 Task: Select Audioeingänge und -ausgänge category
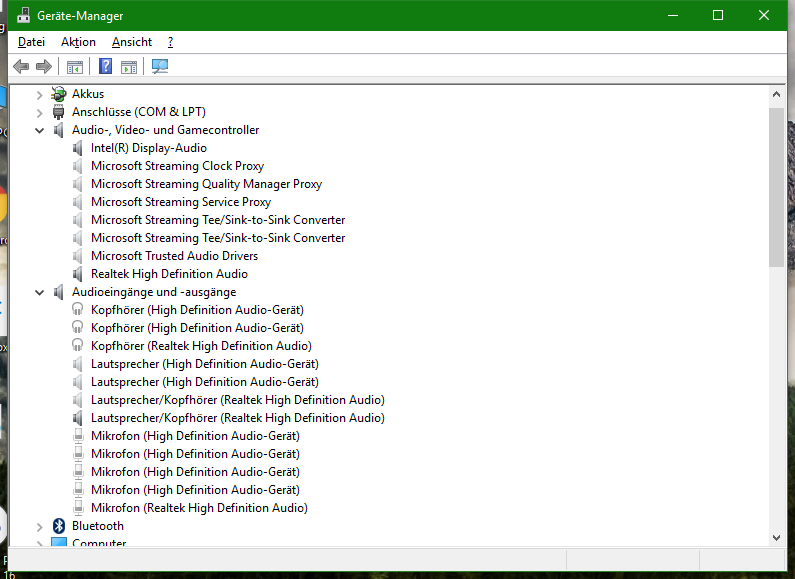click(154, 292)
